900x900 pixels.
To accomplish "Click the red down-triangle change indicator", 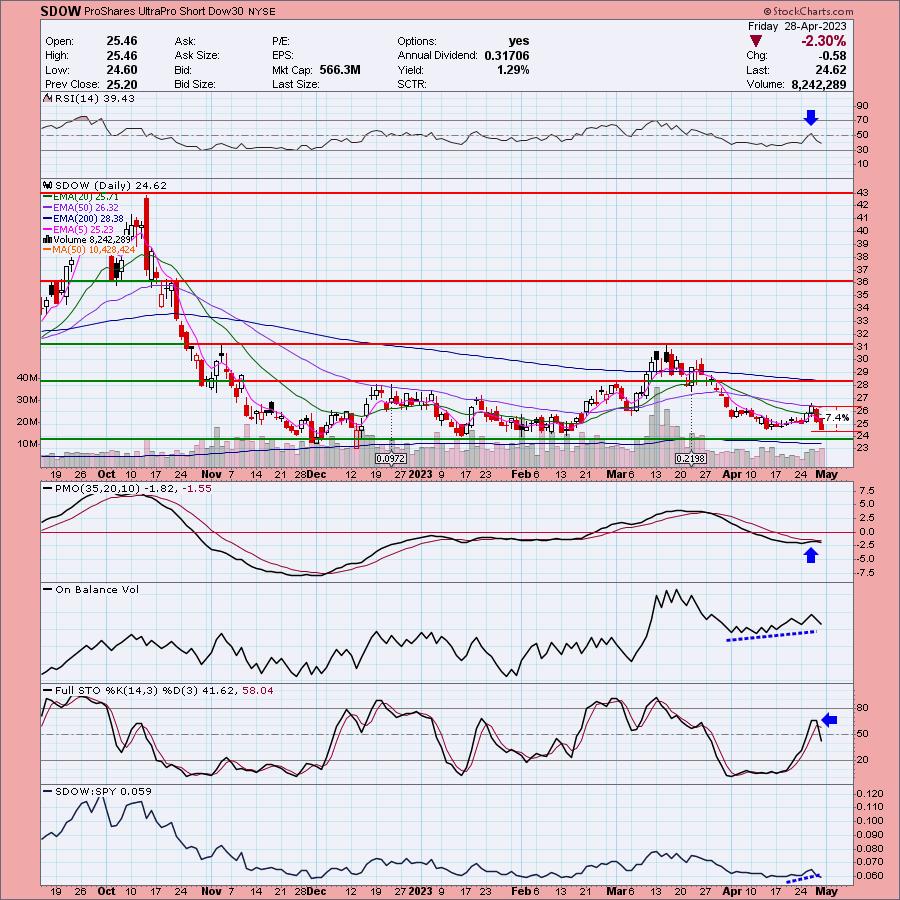I will [756, 41].
